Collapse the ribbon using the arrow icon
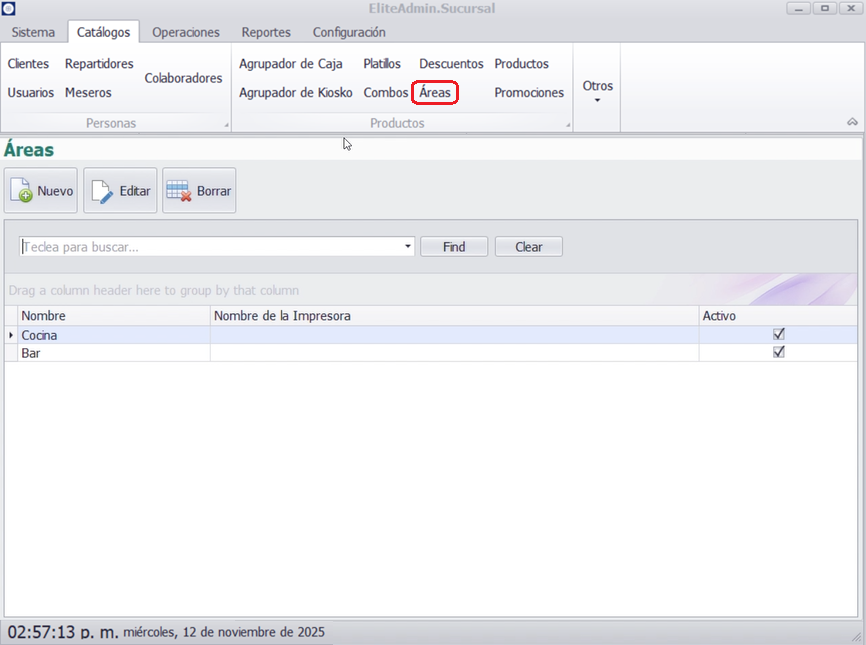Image resolution: width=866 pixels, height=645 pixels. click(x=852, y=122)
